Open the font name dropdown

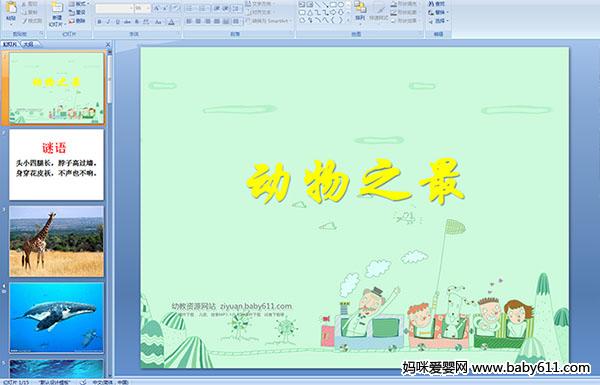pos(131,8)
